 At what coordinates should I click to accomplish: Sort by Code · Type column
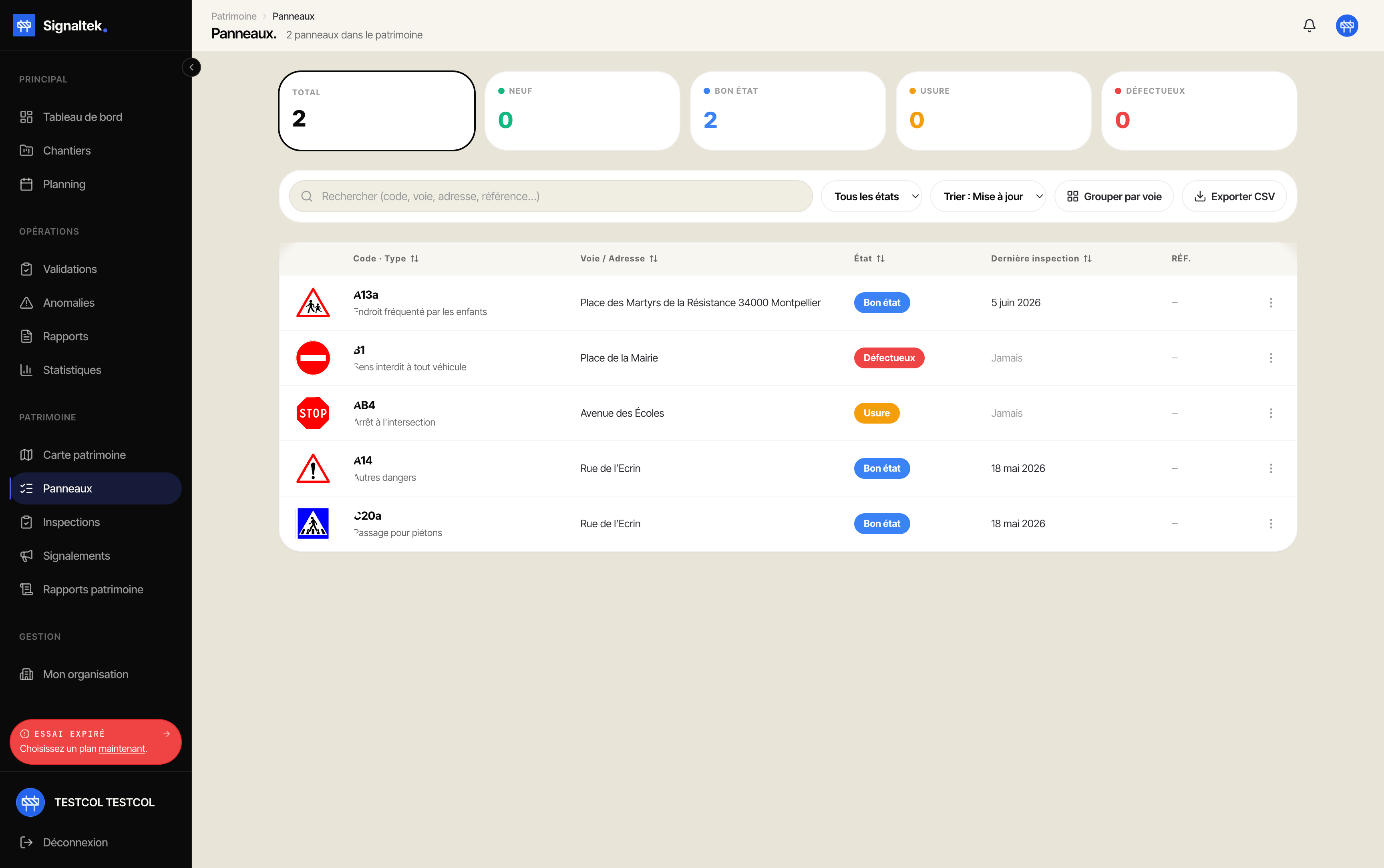pyautogui.click(x=386, y=259)
